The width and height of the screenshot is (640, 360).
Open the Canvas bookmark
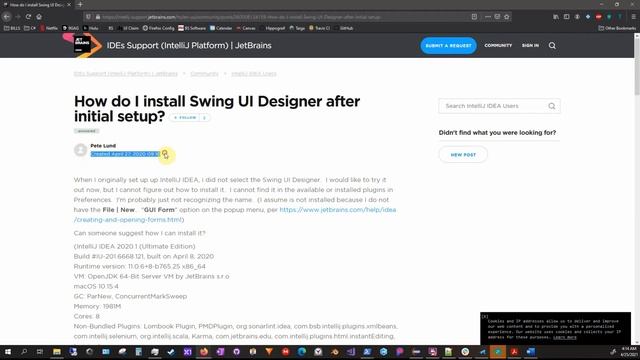(246, 28)
